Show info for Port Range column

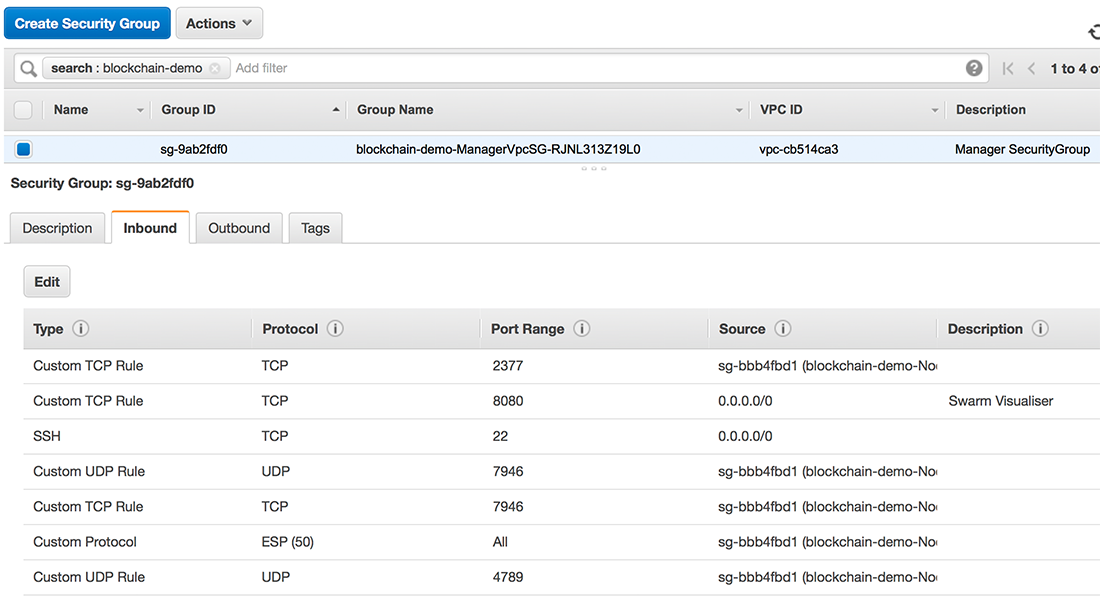[582, 328]
